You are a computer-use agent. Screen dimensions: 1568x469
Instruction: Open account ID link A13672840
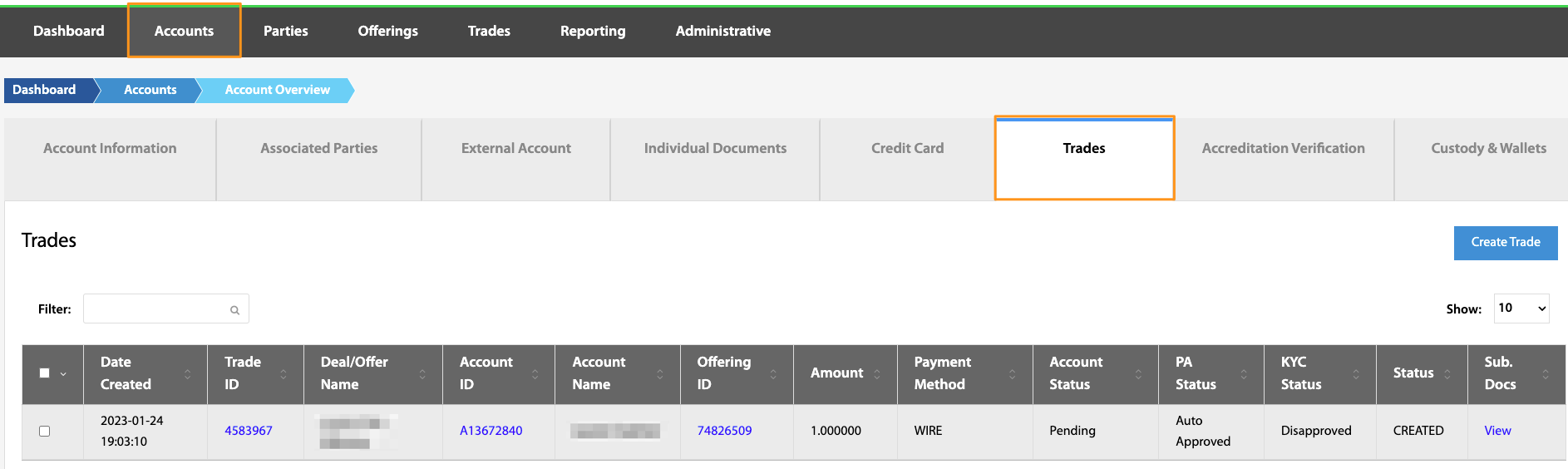pyautogui.click(x=491, y=431)
